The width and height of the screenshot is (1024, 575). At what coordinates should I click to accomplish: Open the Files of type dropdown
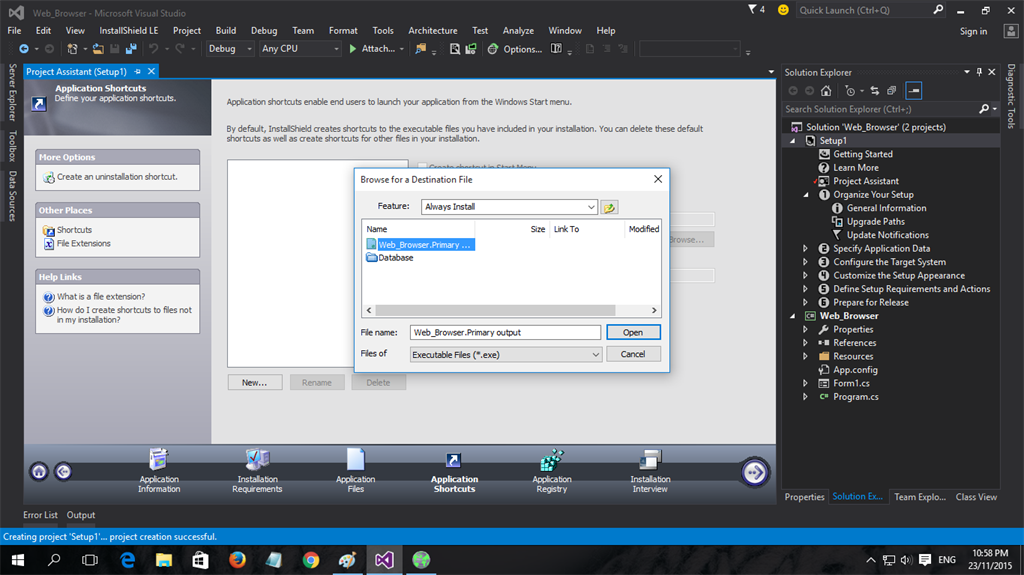point(595,355)
